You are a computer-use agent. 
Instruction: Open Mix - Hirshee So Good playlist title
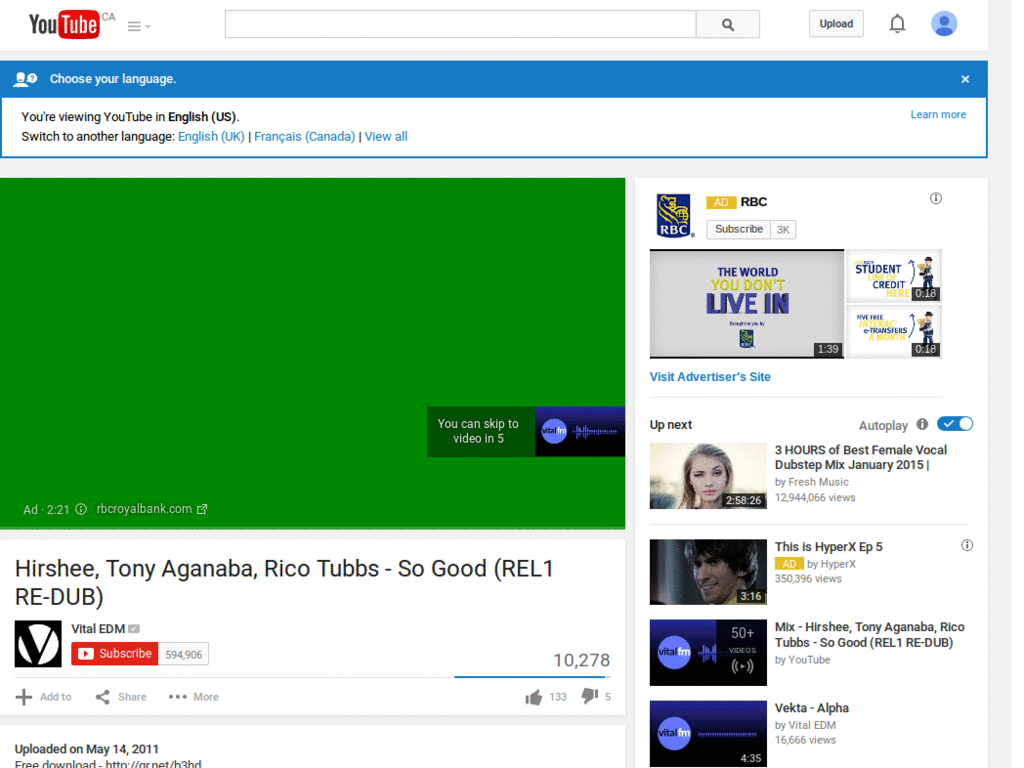coord(869,635)
